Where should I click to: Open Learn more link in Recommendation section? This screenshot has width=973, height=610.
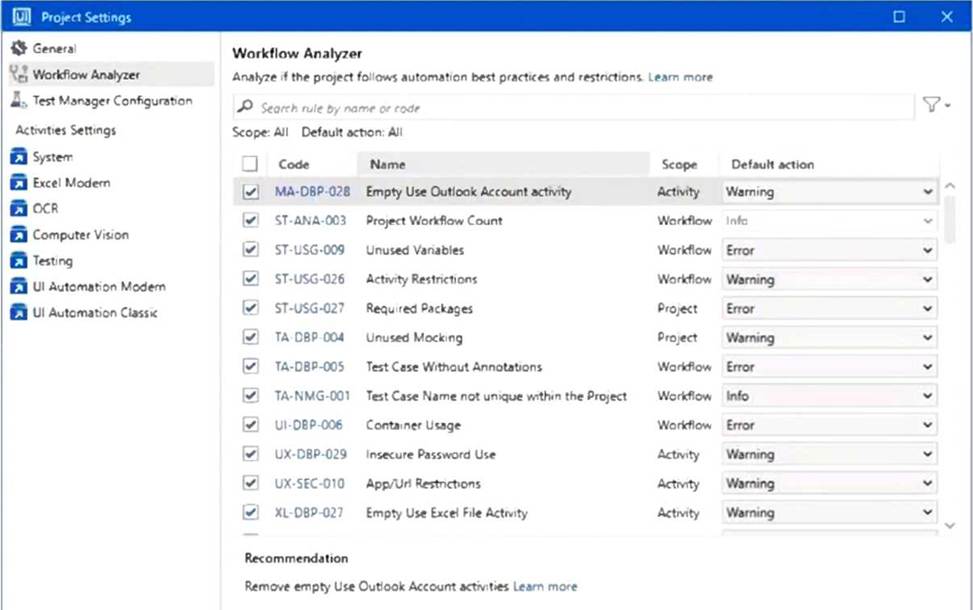[545, 586]
